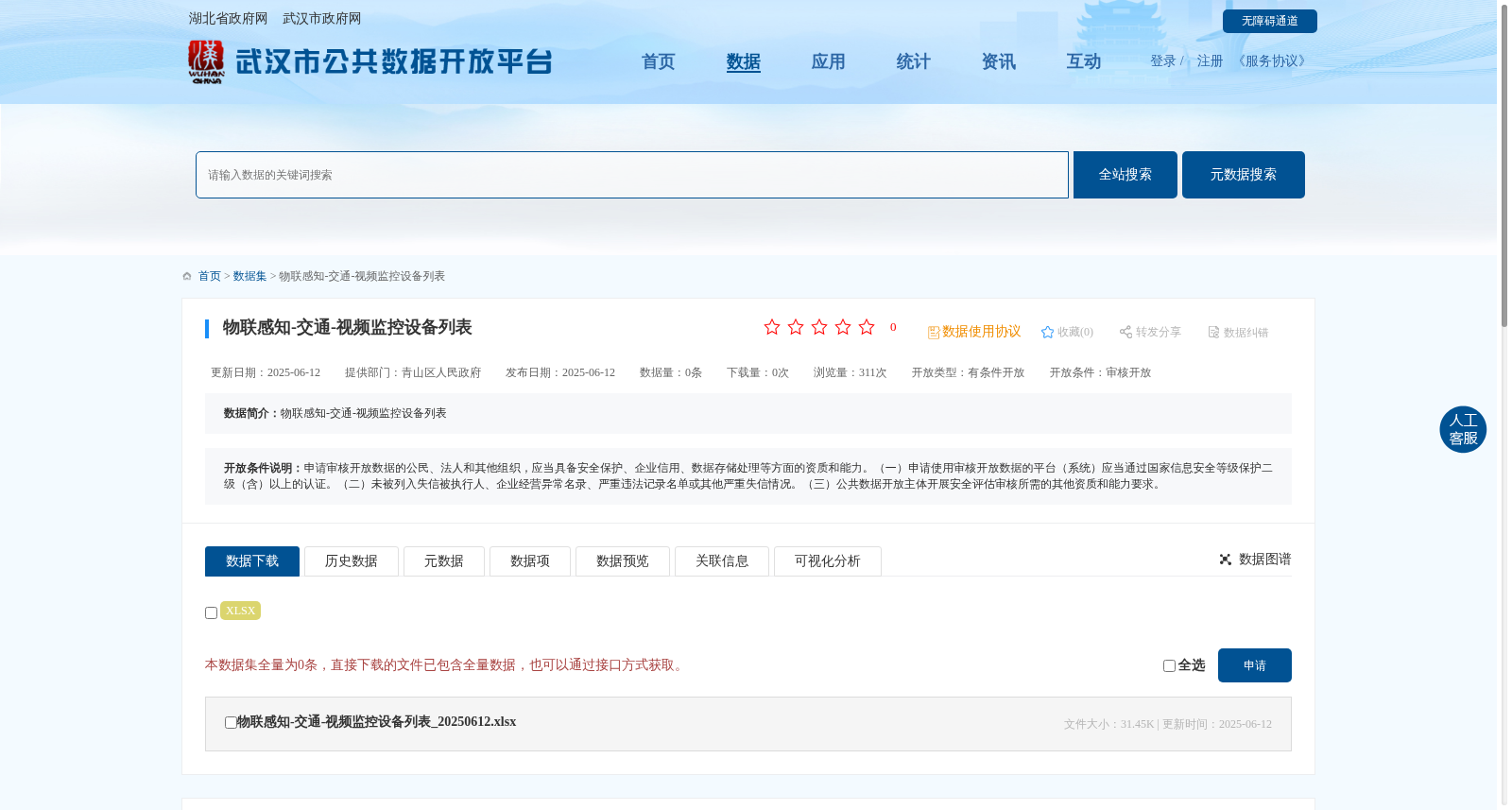The height and width of the screenshot is (810, 1512).
Task: Click the 全站搜索 button
Action: pos(1125,175)
